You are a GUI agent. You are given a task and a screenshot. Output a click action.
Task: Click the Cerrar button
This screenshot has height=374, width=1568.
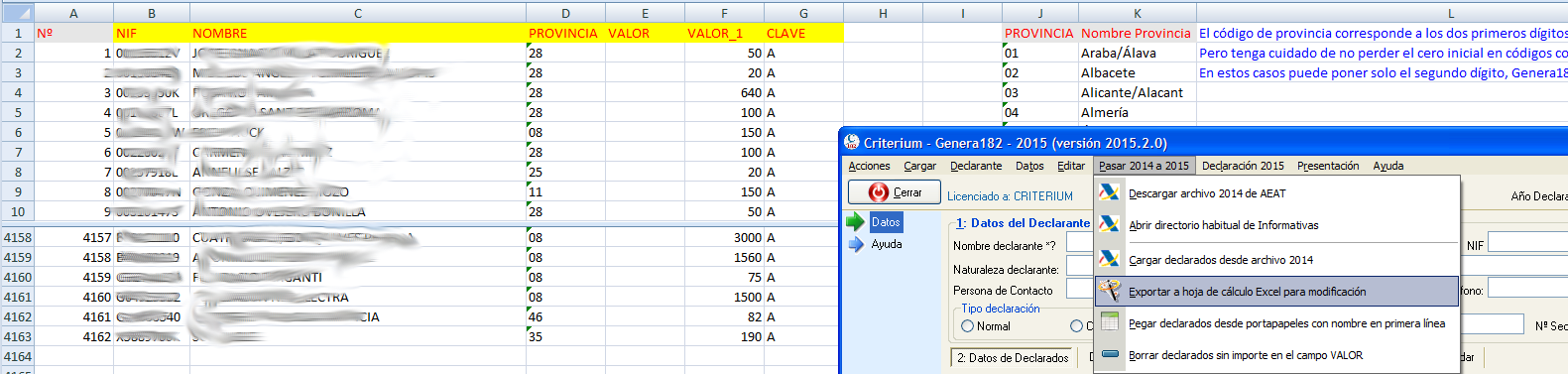895,191
